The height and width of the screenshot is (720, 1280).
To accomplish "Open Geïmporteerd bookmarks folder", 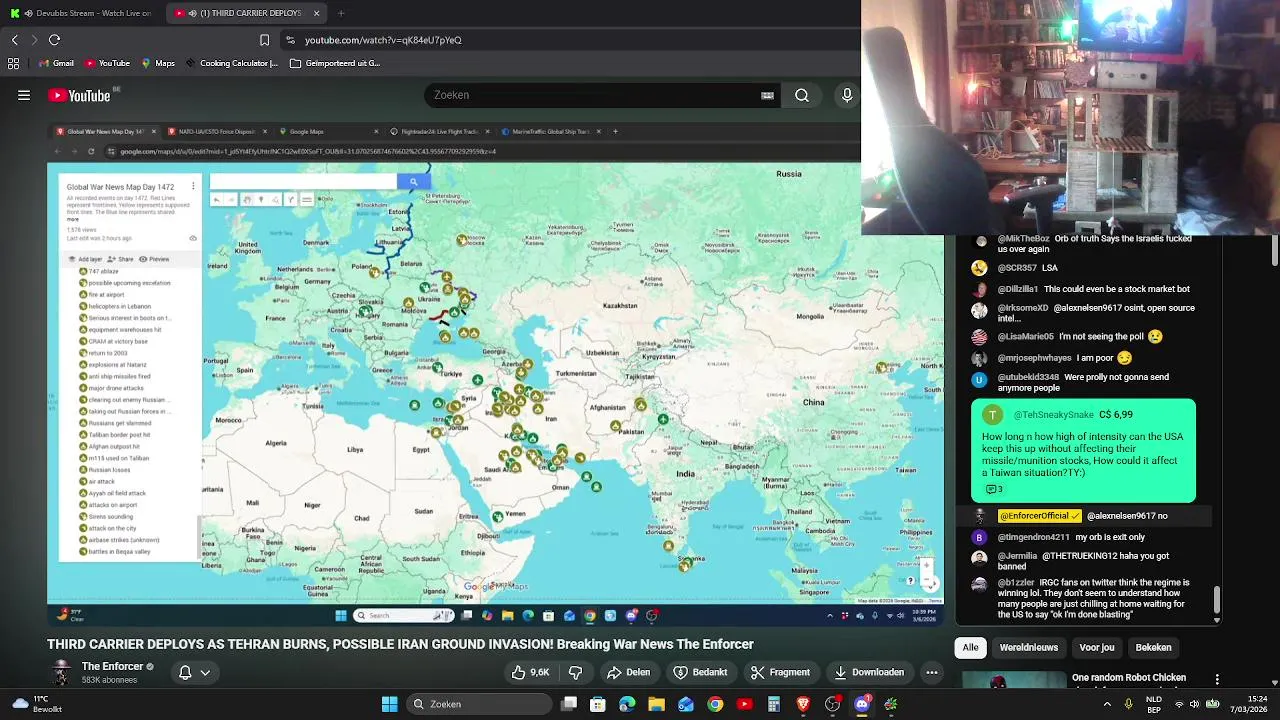I will (x=334, y=63).
